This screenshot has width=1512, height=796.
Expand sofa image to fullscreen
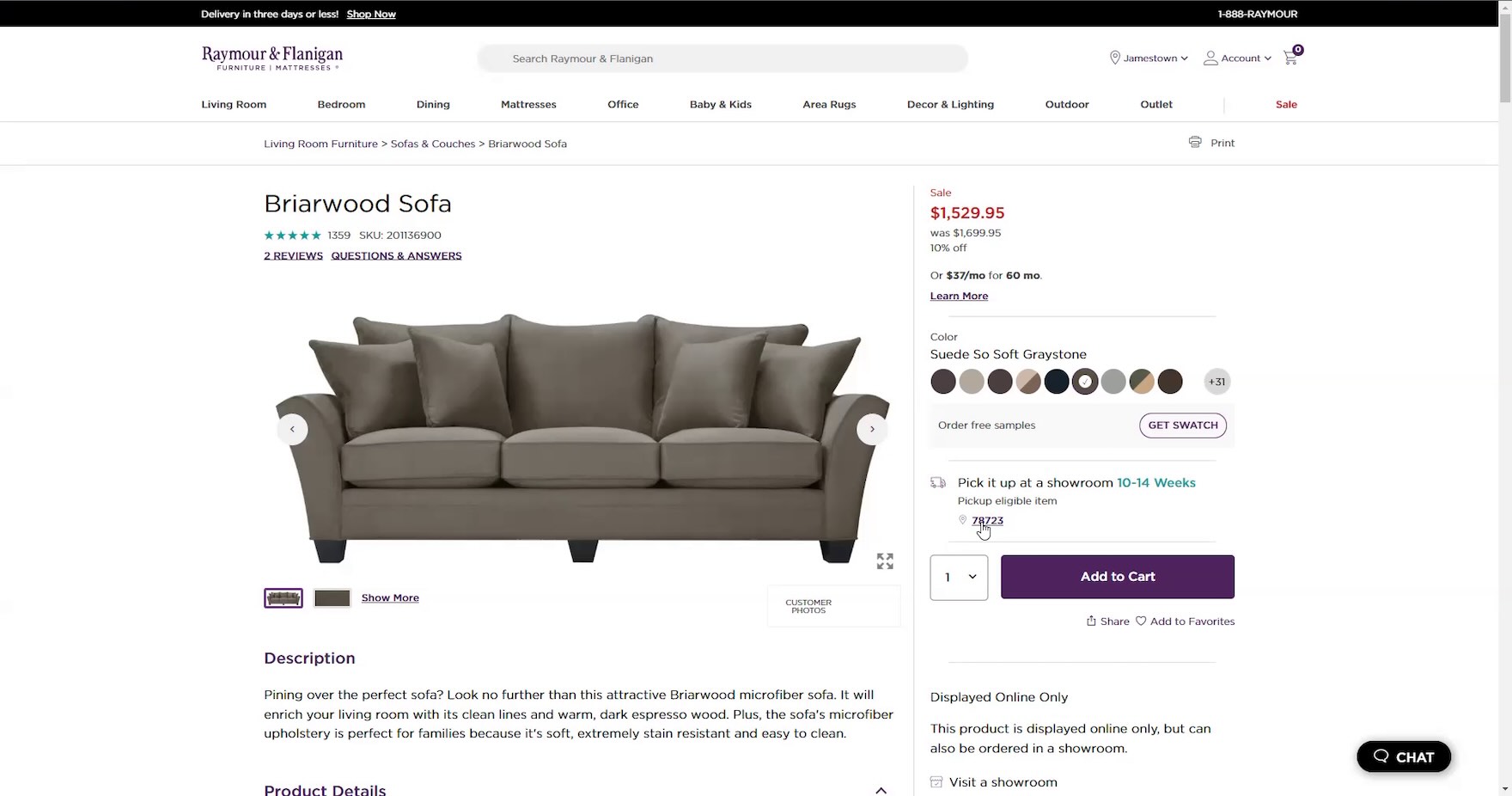pos(885,561)
